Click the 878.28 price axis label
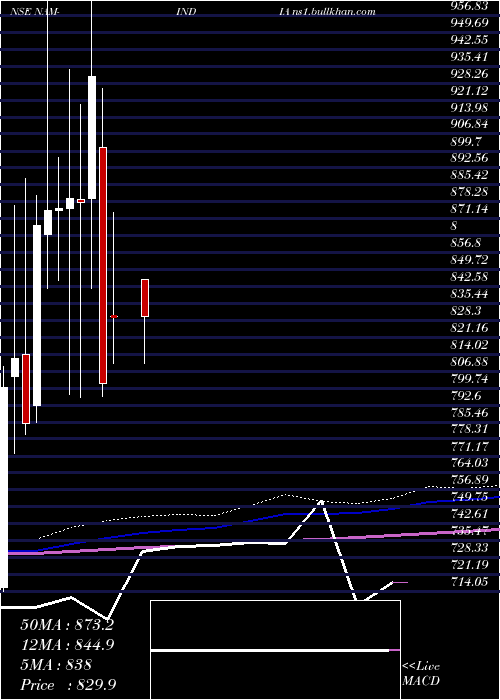The image size is (500, 700). (469, 192)
